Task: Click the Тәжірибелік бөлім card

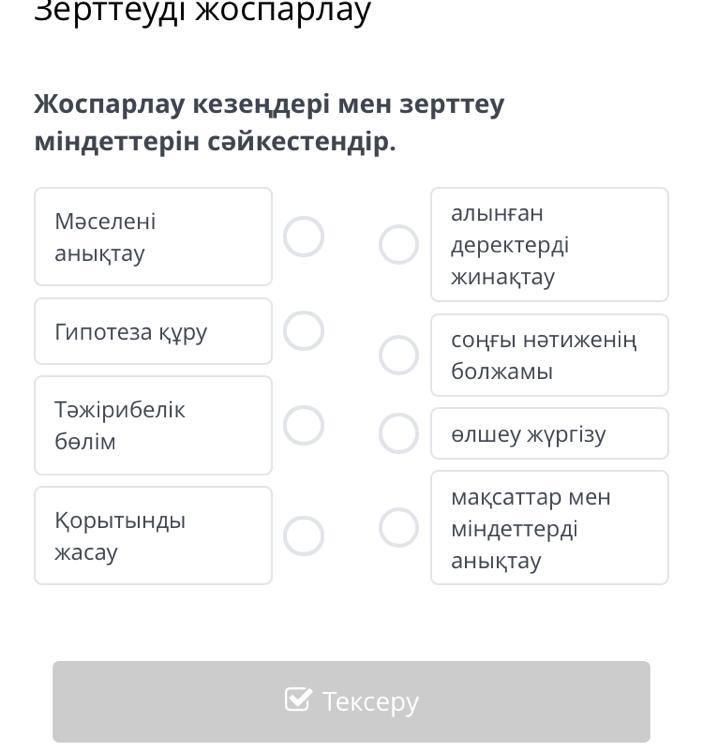Action: click(x=153, y=425)
